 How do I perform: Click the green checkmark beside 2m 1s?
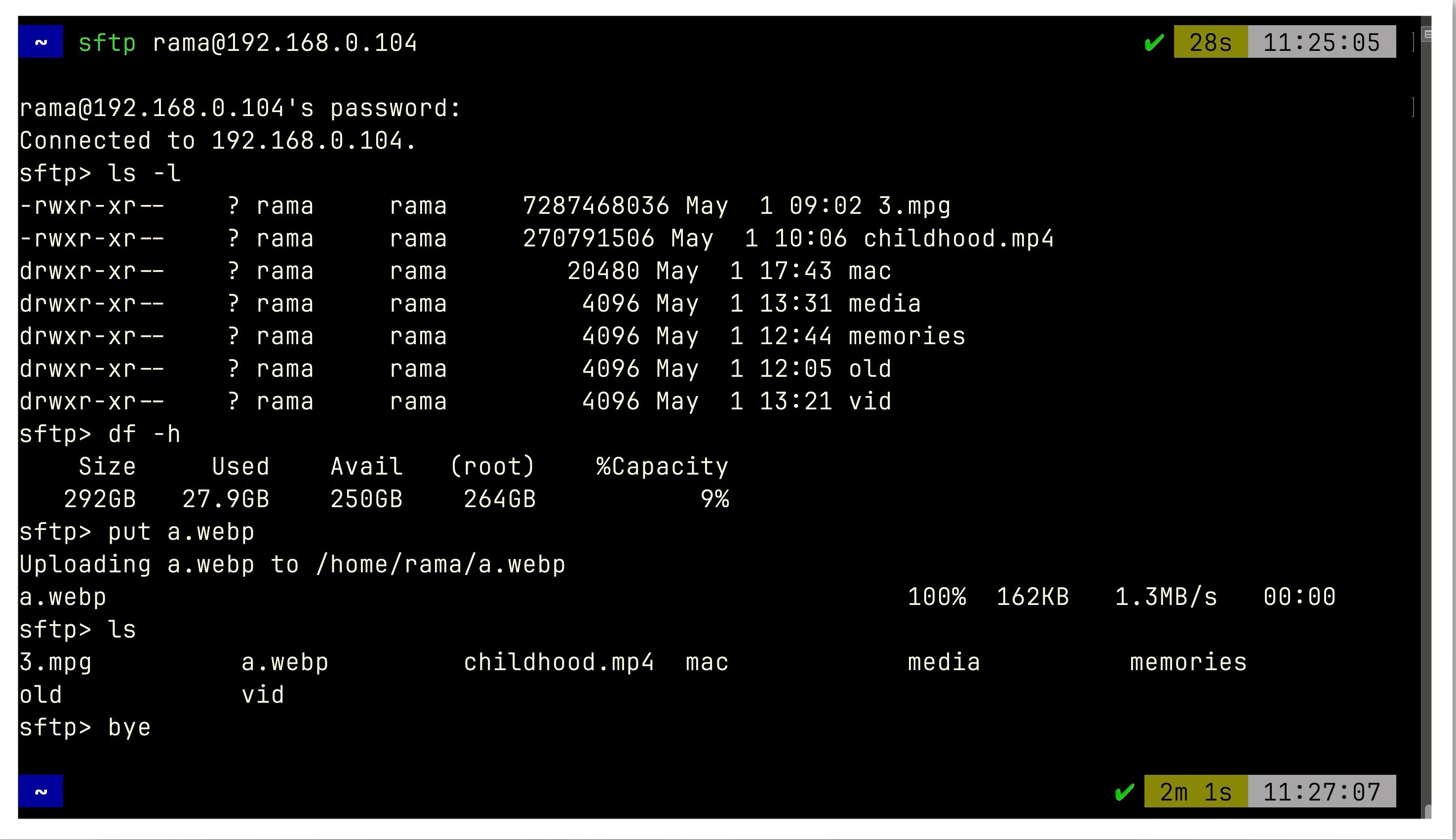tap(1124, 792)
